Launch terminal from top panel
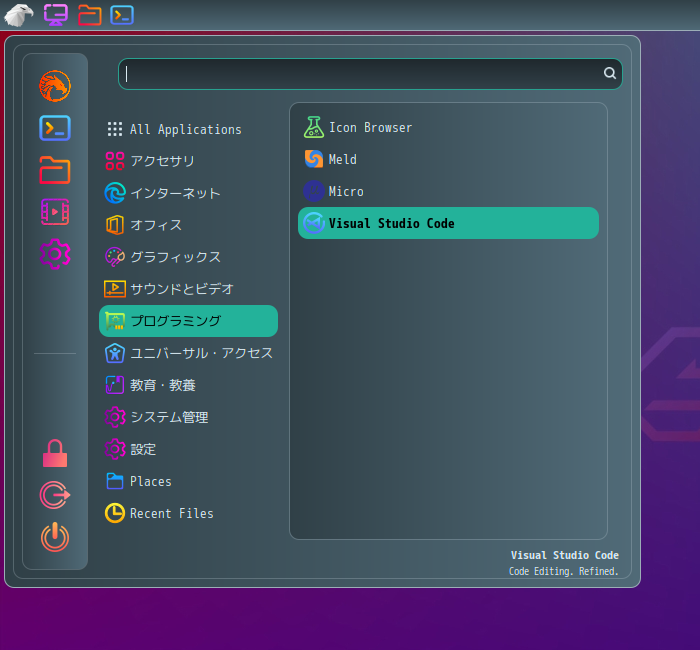The width and height of the screenshot is (700, 650). (122, 15)
